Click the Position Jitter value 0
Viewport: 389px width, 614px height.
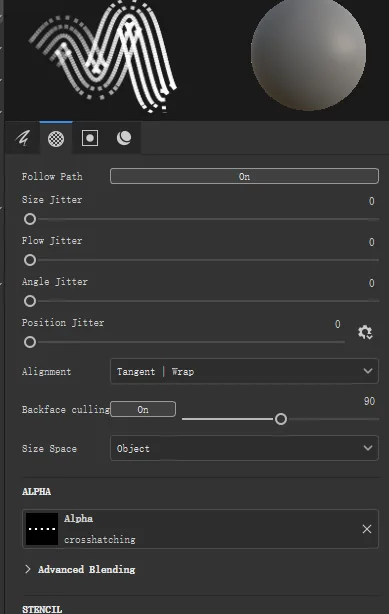click(338, 324)
